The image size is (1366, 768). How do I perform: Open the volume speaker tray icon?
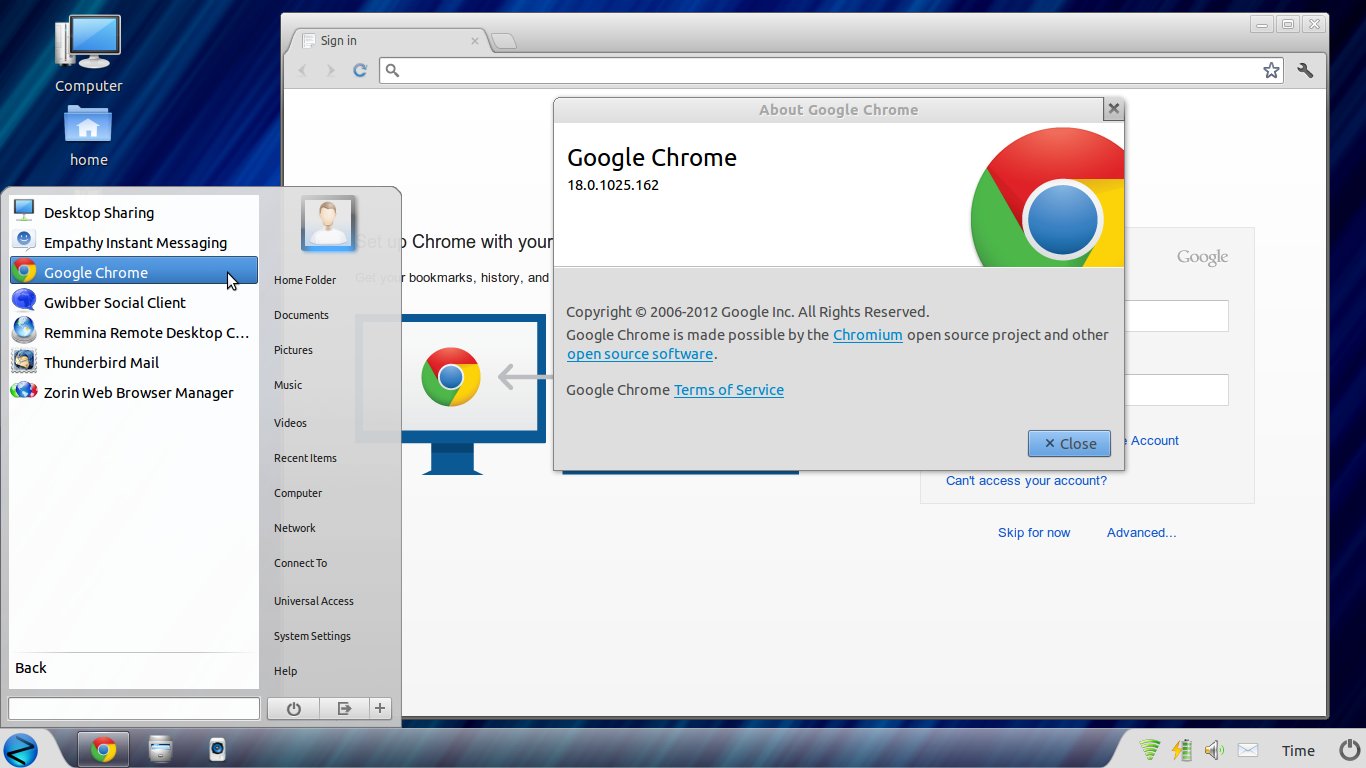tap(1214, 750)
